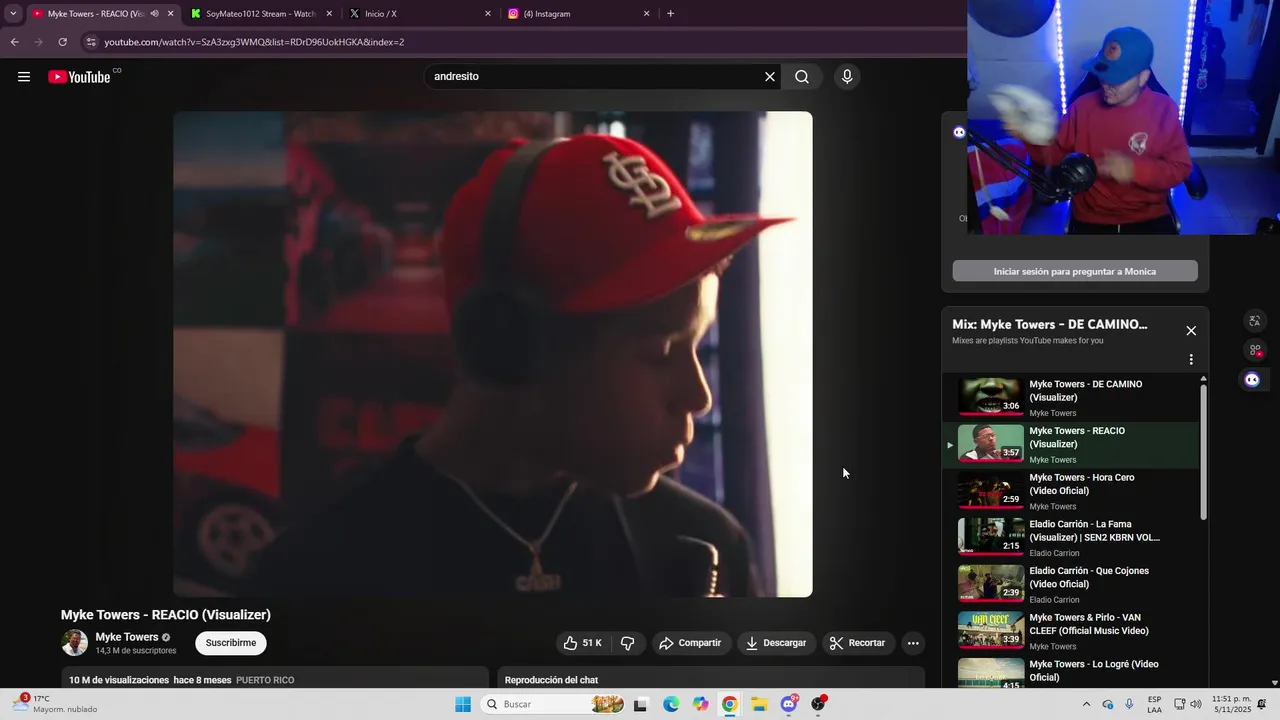Open the notification bell in system tray

click(1262, 704)
